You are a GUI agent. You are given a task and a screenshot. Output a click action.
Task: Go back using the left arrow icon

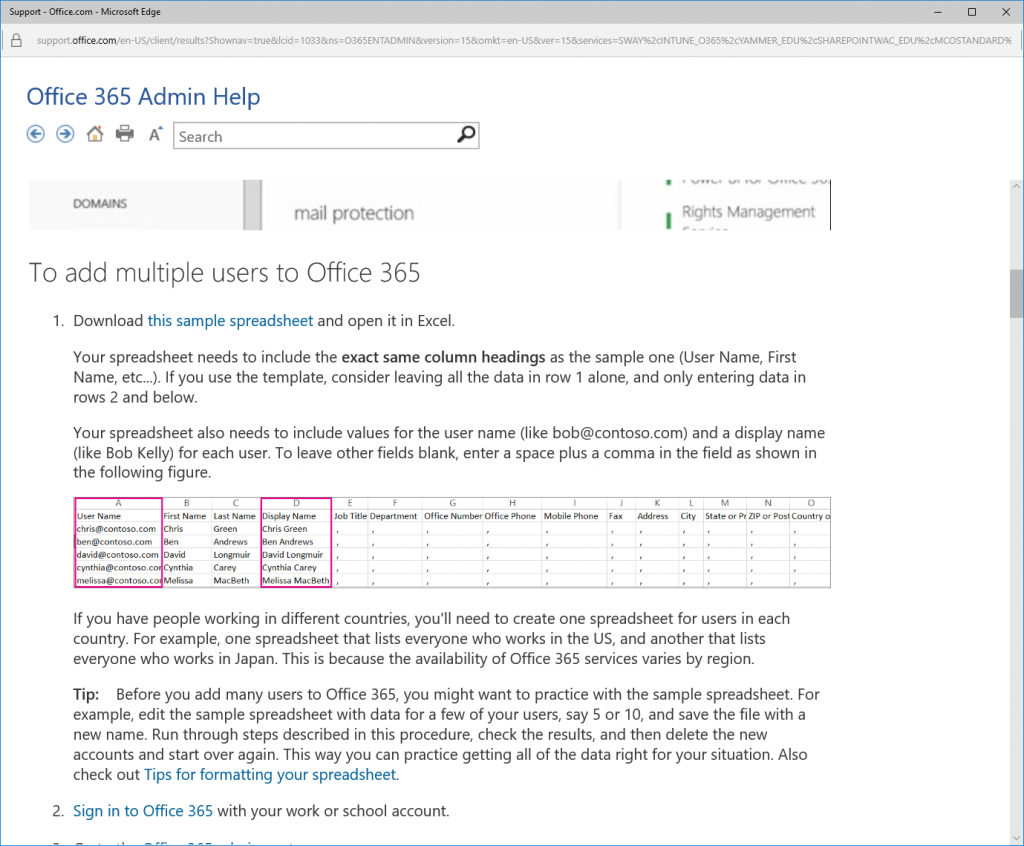point(36,134)
